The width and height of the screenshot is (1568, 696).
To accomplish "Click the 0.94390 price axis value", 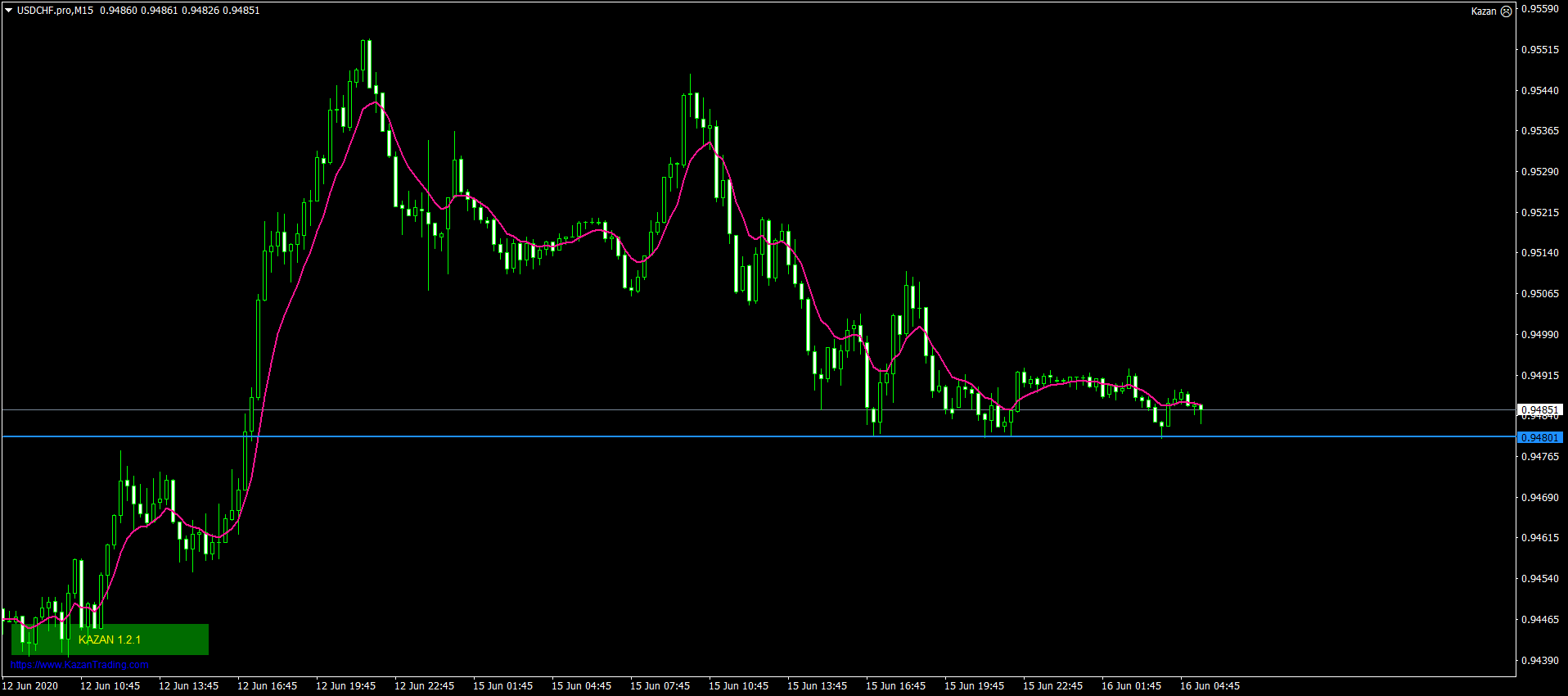I will 1539,660.
